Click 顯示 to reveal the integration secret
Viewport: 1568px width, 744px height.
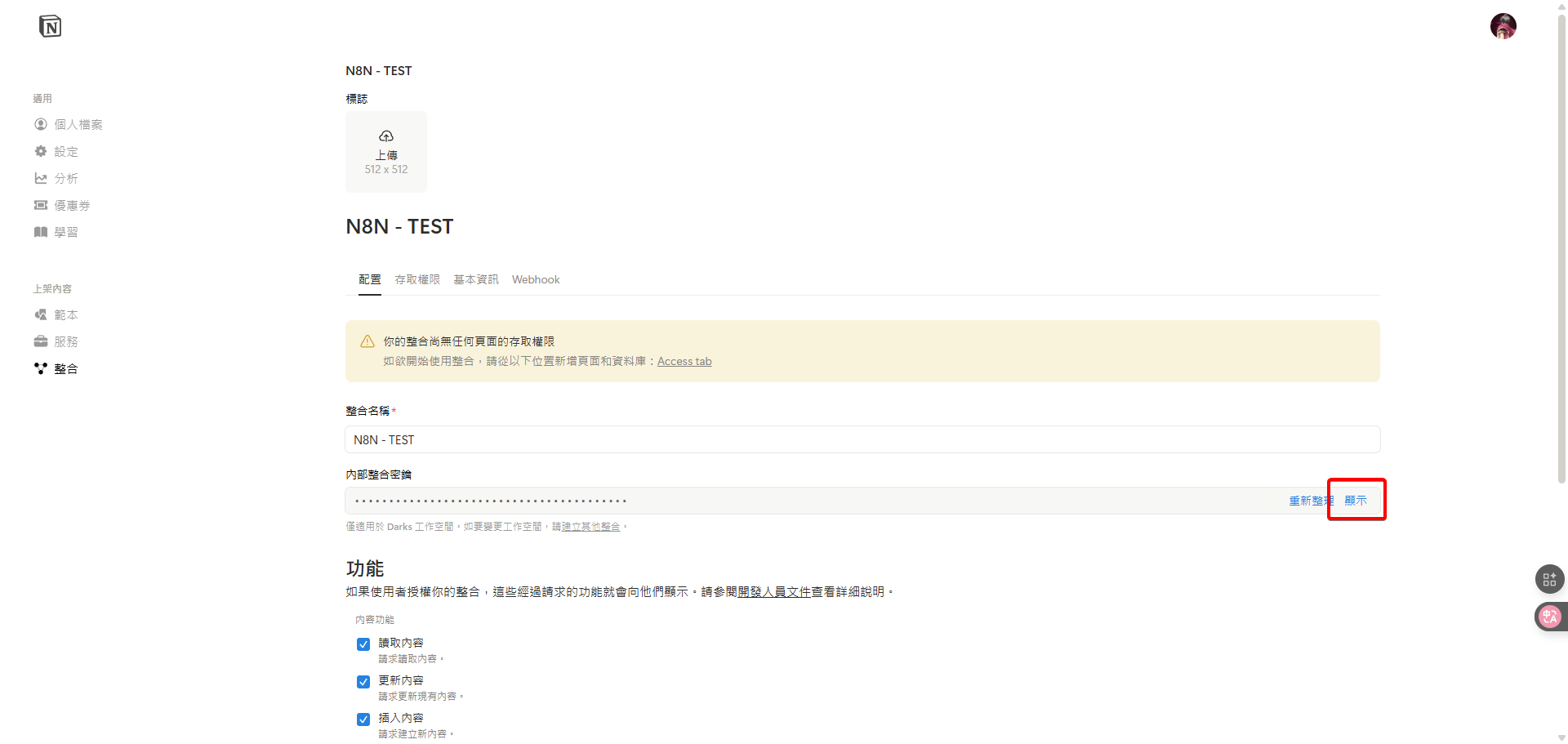pos(1356,500)
